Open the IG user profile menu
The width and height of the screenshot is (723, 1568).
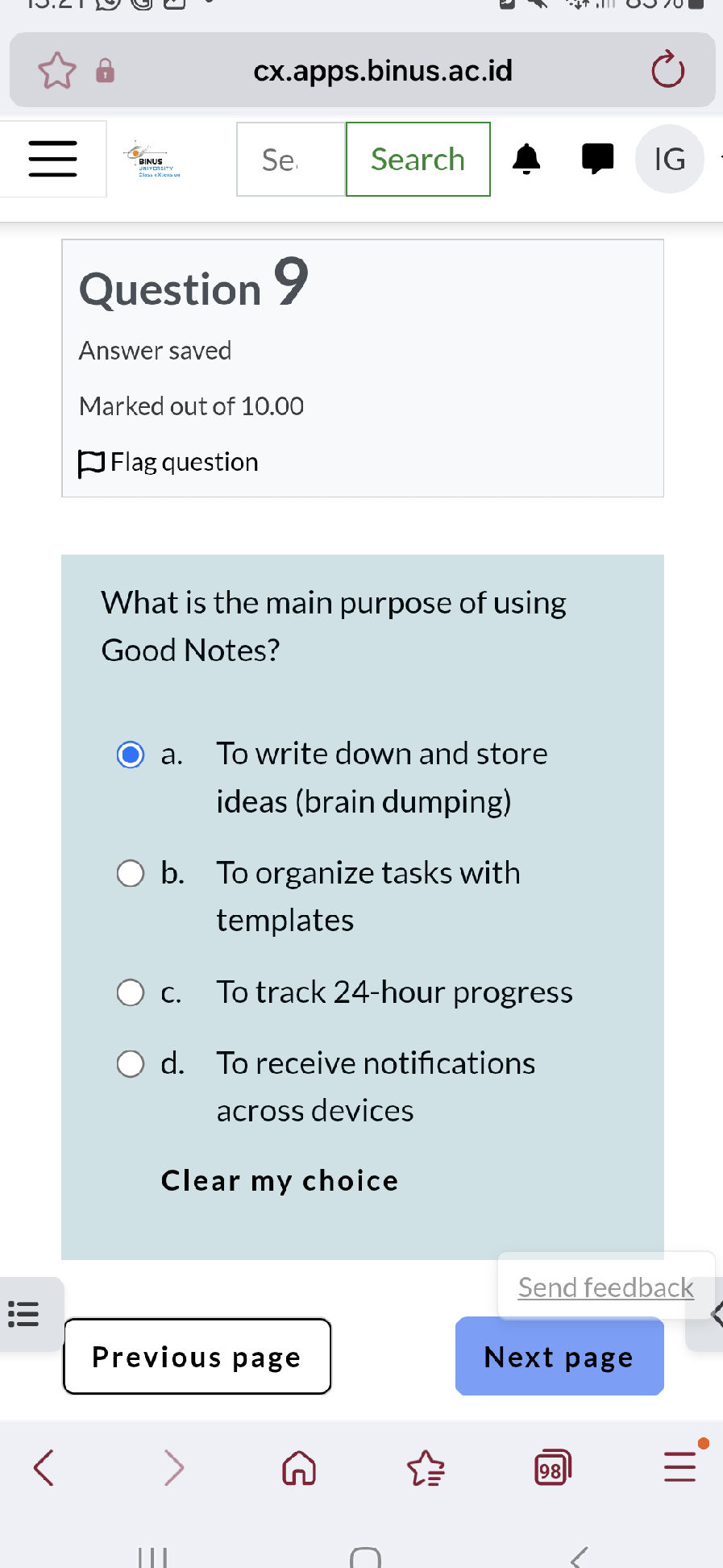pyautogui.click(x=669, y=159)
